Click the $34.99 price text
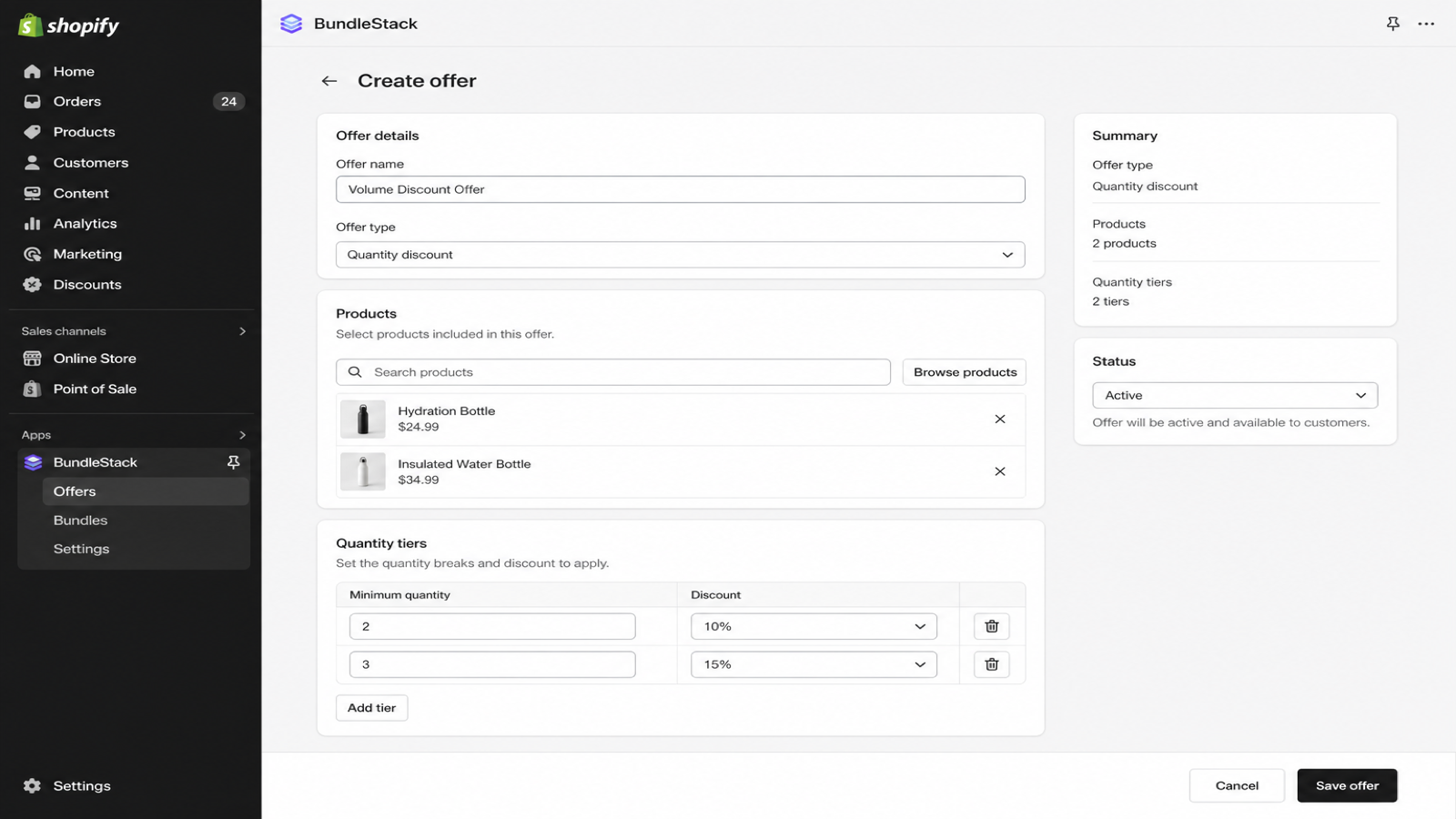1456x819 pixels. [419, 480]
